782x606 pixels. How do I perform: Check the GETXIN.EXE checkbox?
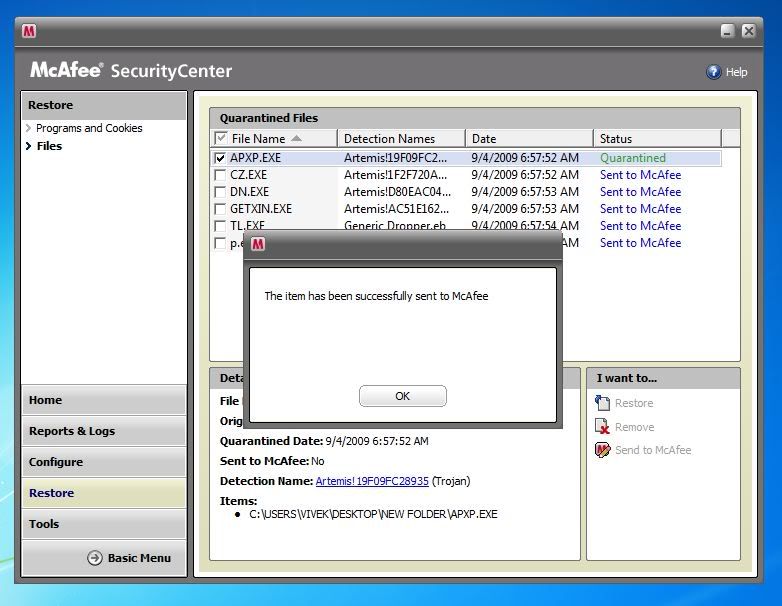tap(219, 209)
